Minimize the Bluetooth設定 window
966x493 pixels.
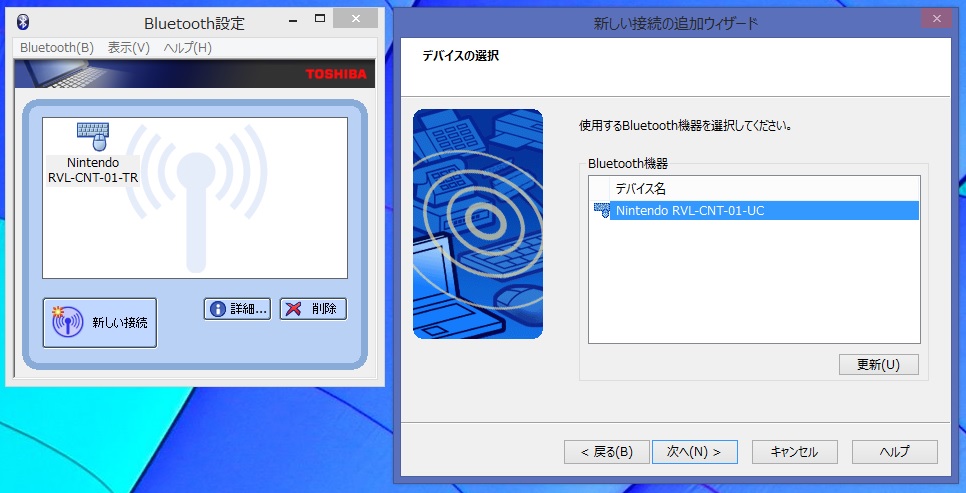click(292, 19)
